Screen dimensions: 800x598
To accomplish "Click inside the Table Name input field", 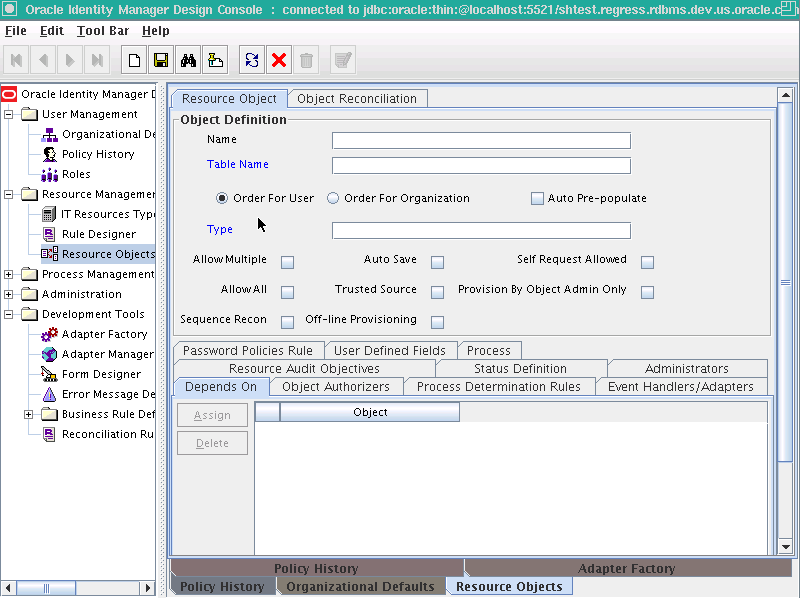I will click(480, 165).
